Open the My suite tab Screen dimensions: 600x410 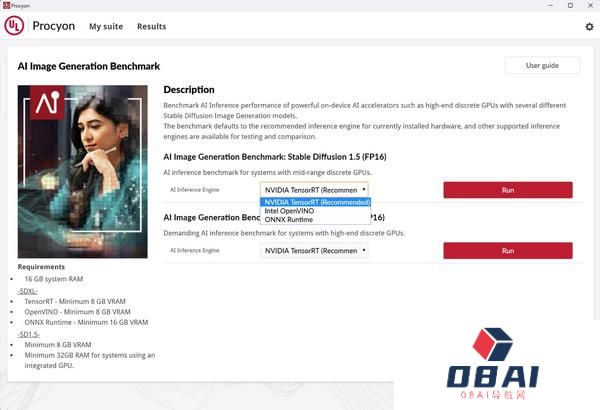(105, 27)
